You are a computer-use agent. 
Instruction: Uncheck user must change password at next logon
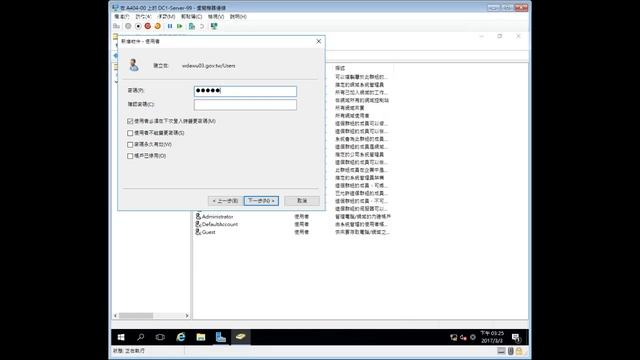[x=130, y=121]
